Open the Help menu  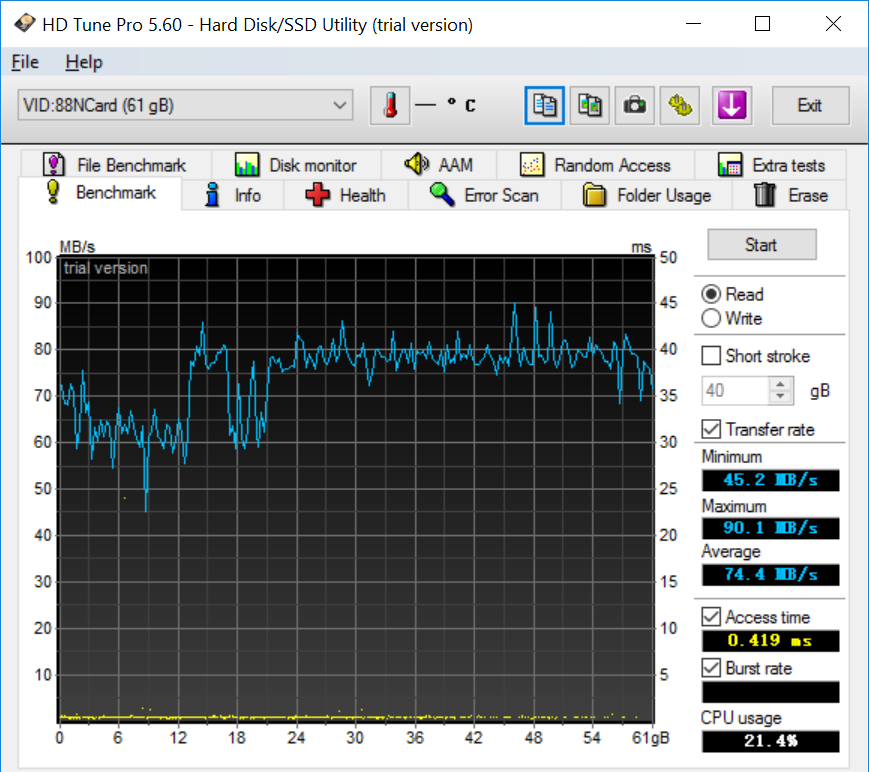84,62
